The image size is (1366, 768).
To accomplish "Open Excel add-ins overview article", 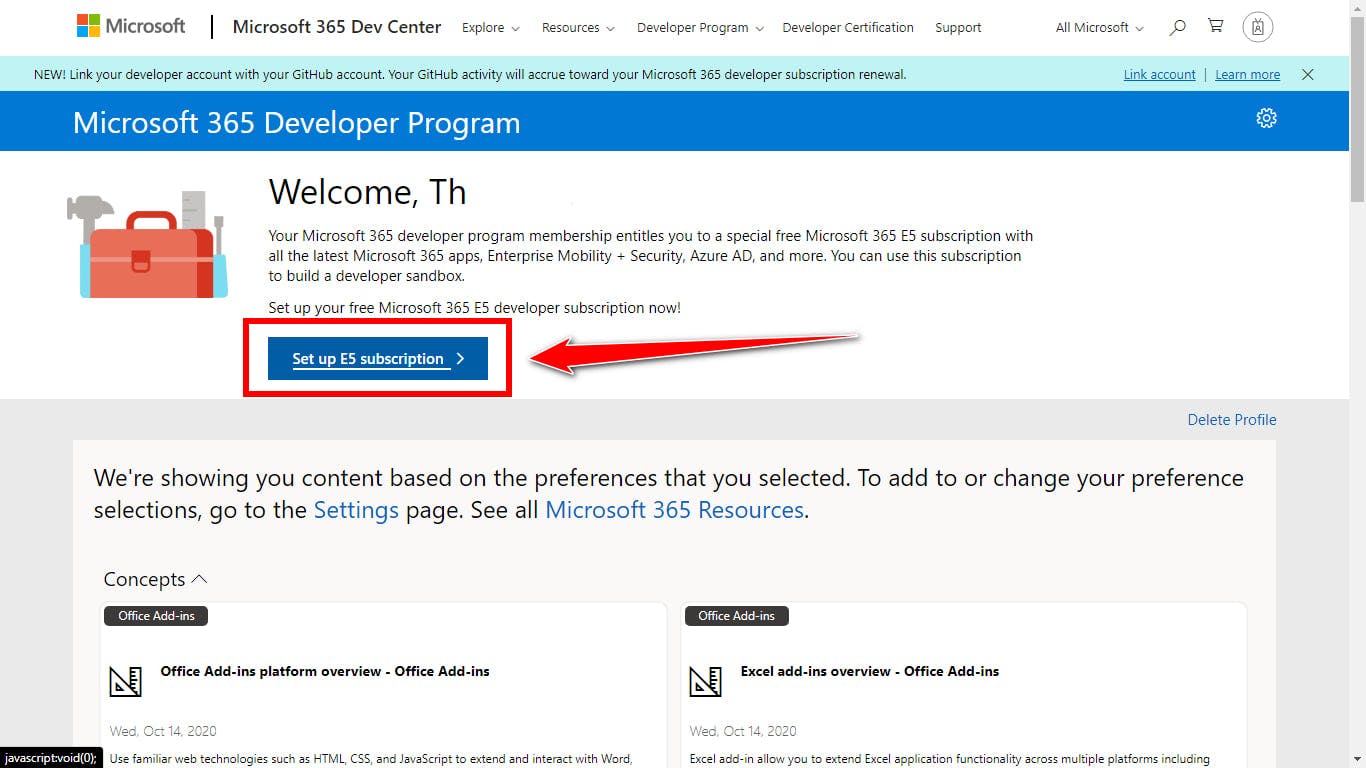I will pos(870,671).
